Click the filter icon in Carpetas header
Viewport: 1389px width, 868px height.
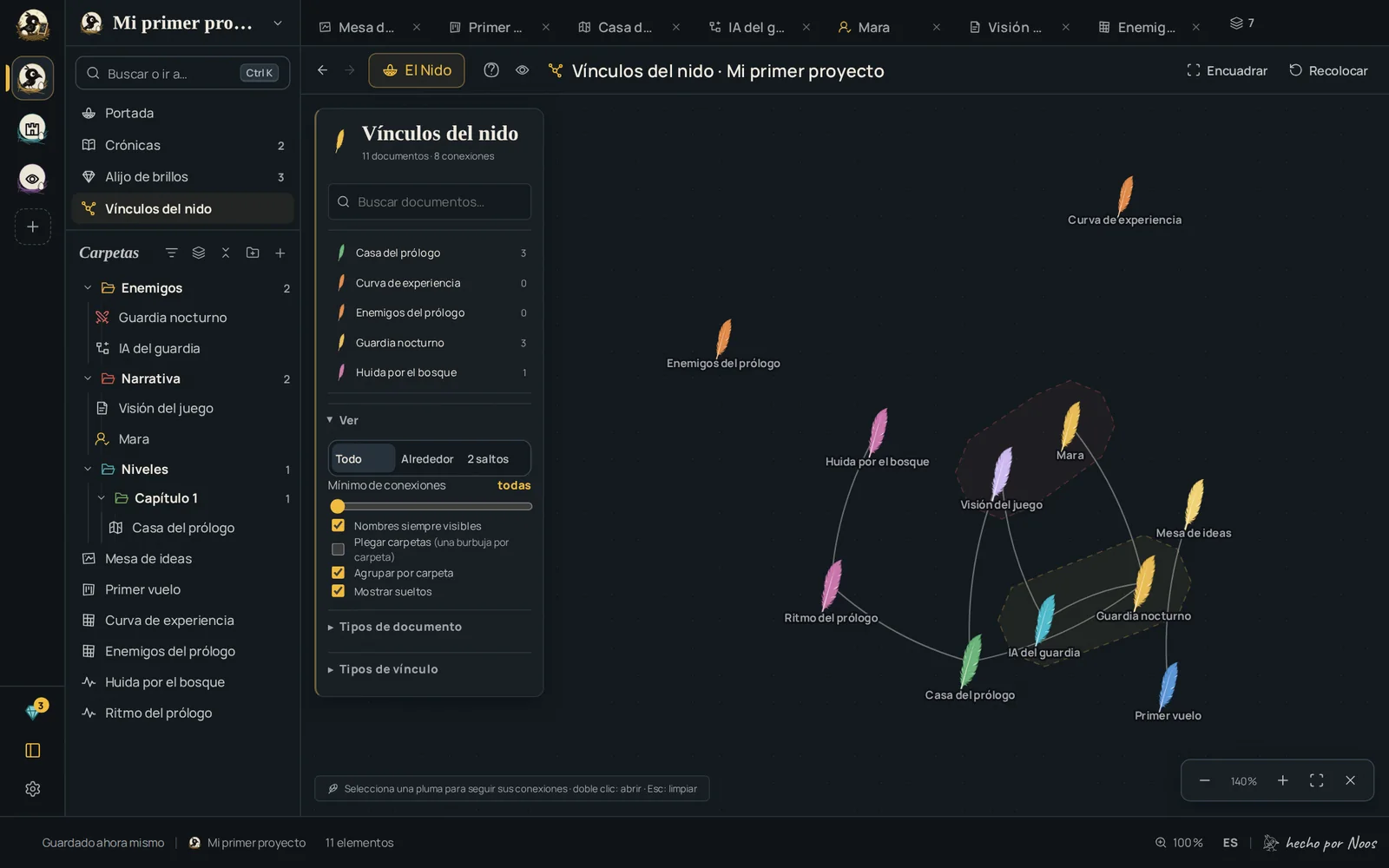tap(171, 253)
